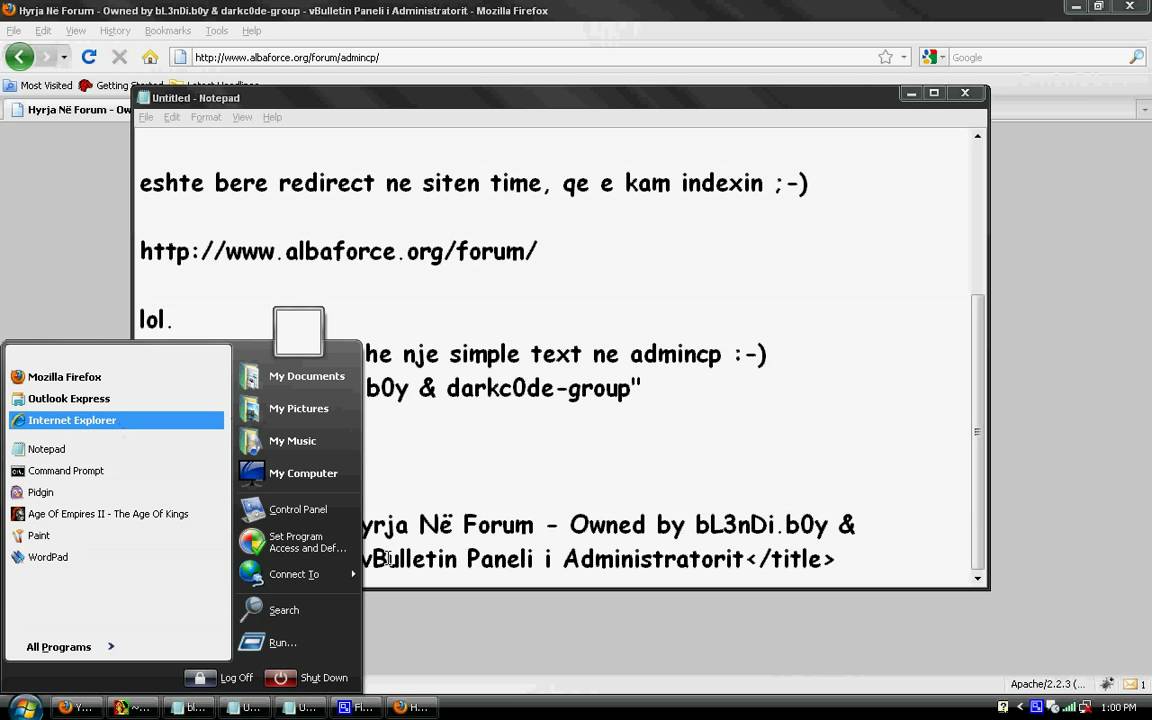Open Most Visited bookmarks folder

(38, 85)
